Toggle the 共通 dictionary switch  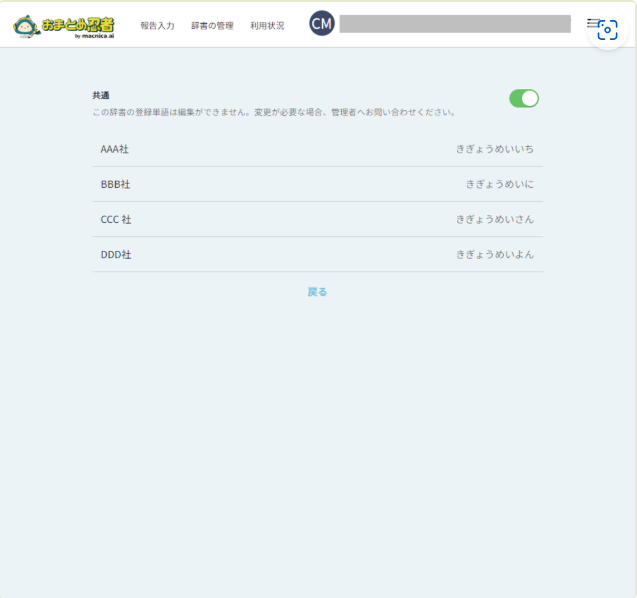(x=524, y=98)
